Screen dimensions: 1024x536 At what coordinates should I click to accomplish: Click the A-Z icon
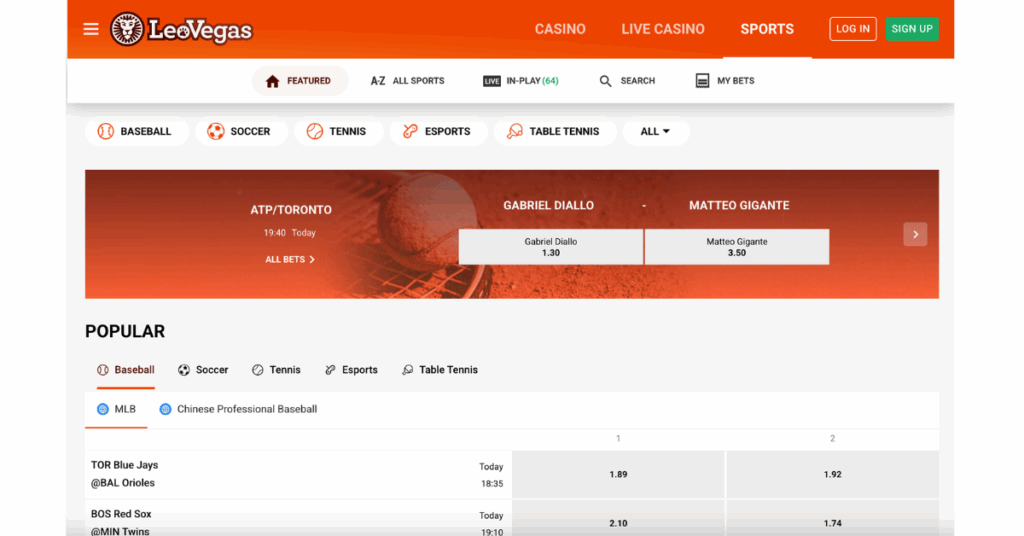pyautogui.click(x=377, y=81)
